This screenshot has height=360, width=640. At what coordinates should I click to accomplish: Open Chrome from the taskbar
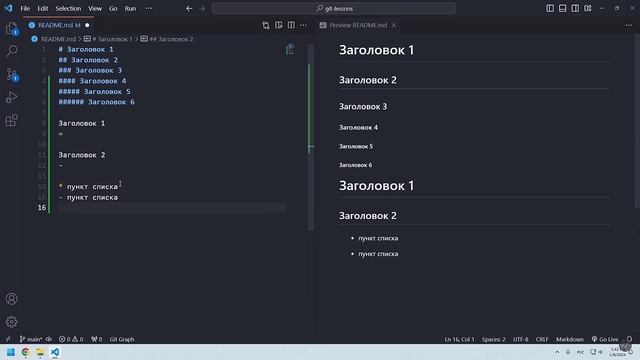coord(25,352)
